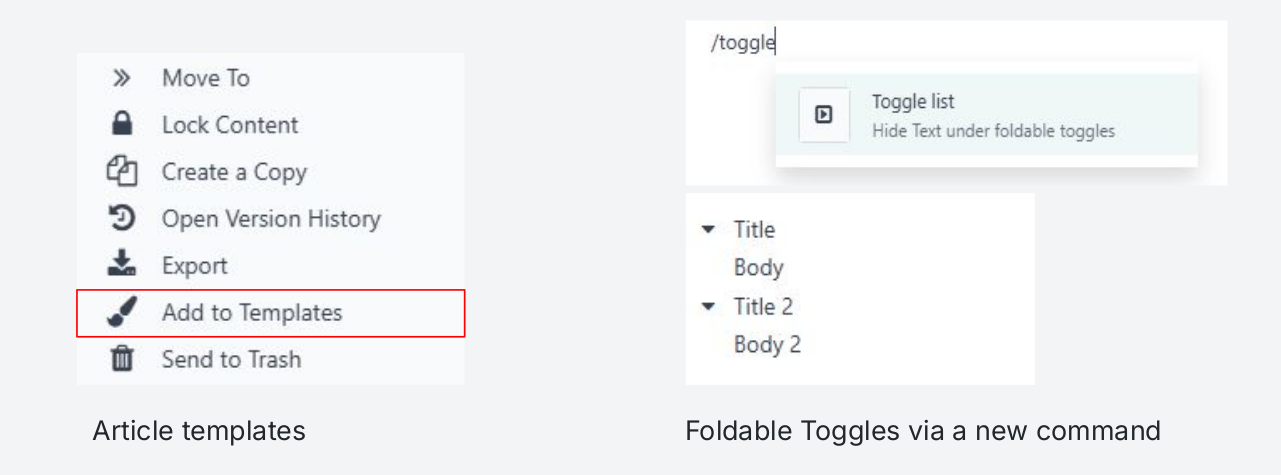Click the Export download icon

pos(121,265)
